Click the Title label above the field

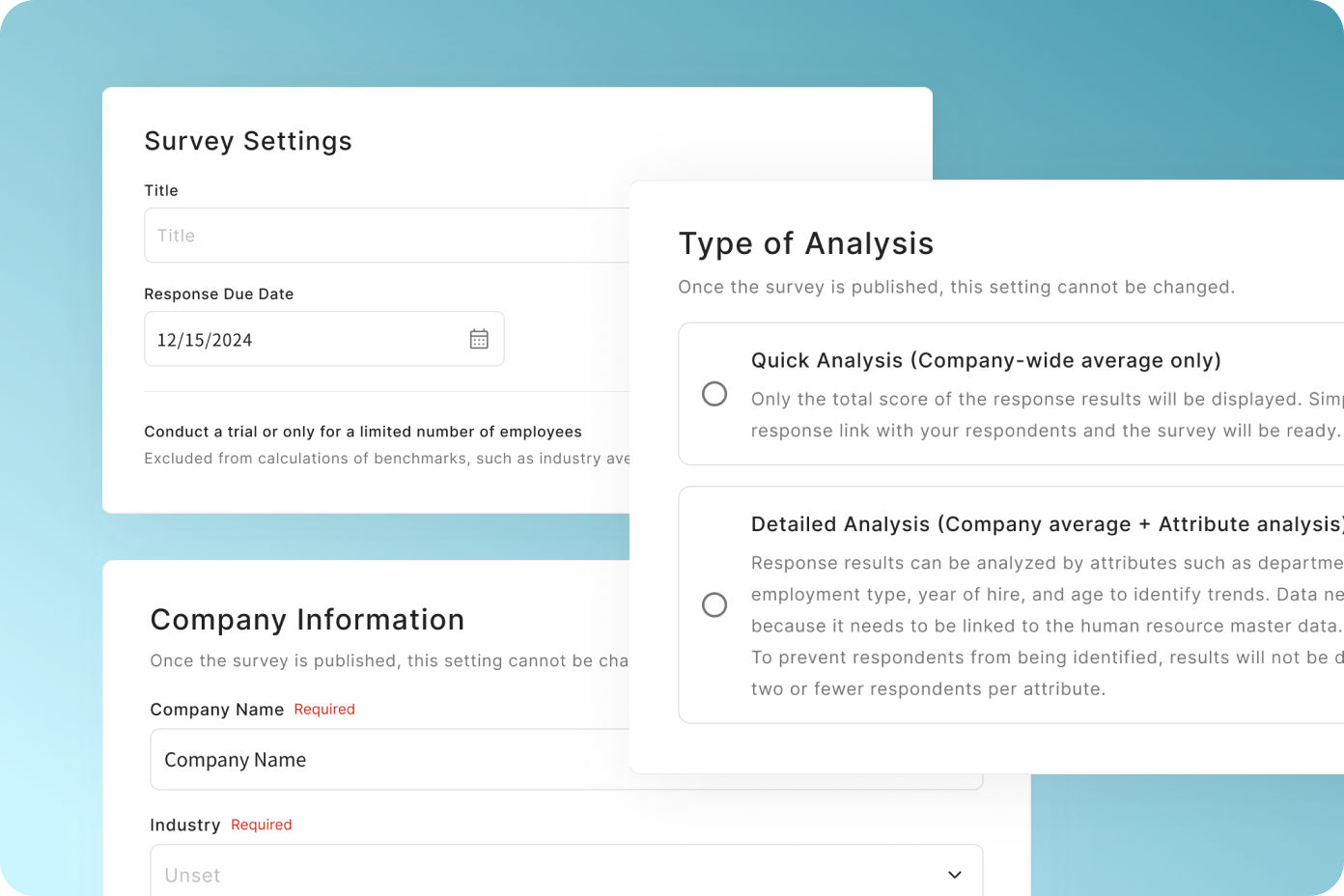point(161,191)
